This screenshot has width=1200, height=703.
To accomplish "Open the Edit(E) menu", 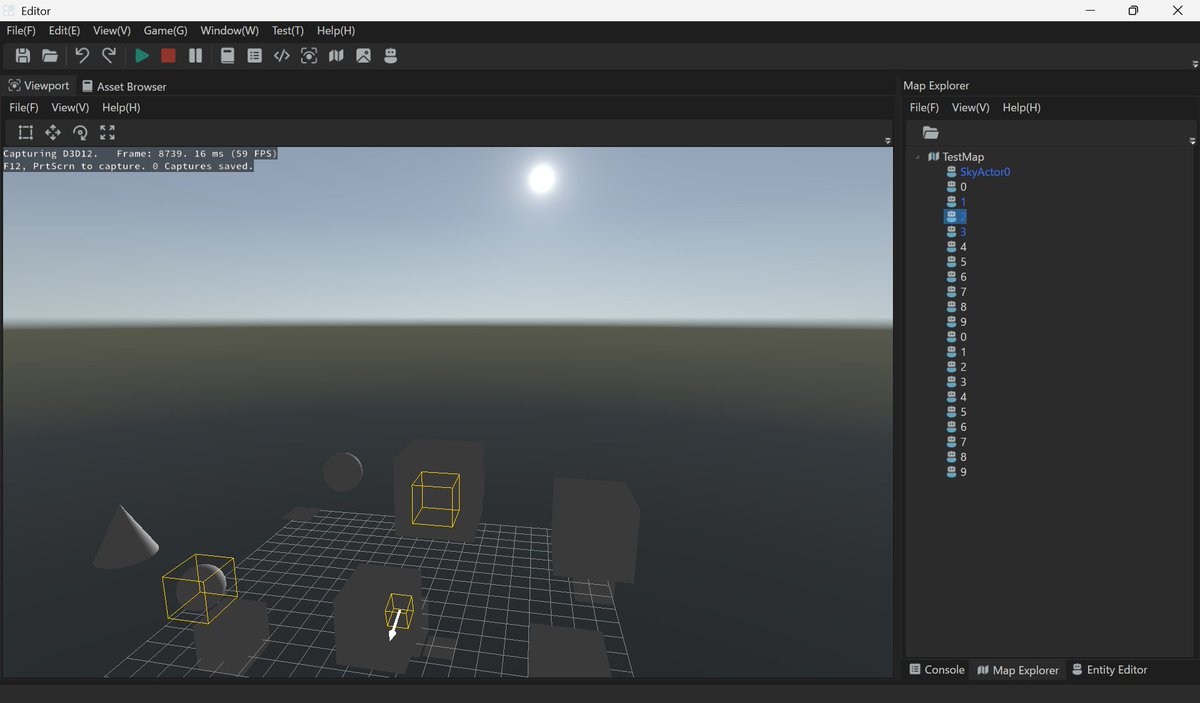I will pyautogui.click(x=64, y=31).
